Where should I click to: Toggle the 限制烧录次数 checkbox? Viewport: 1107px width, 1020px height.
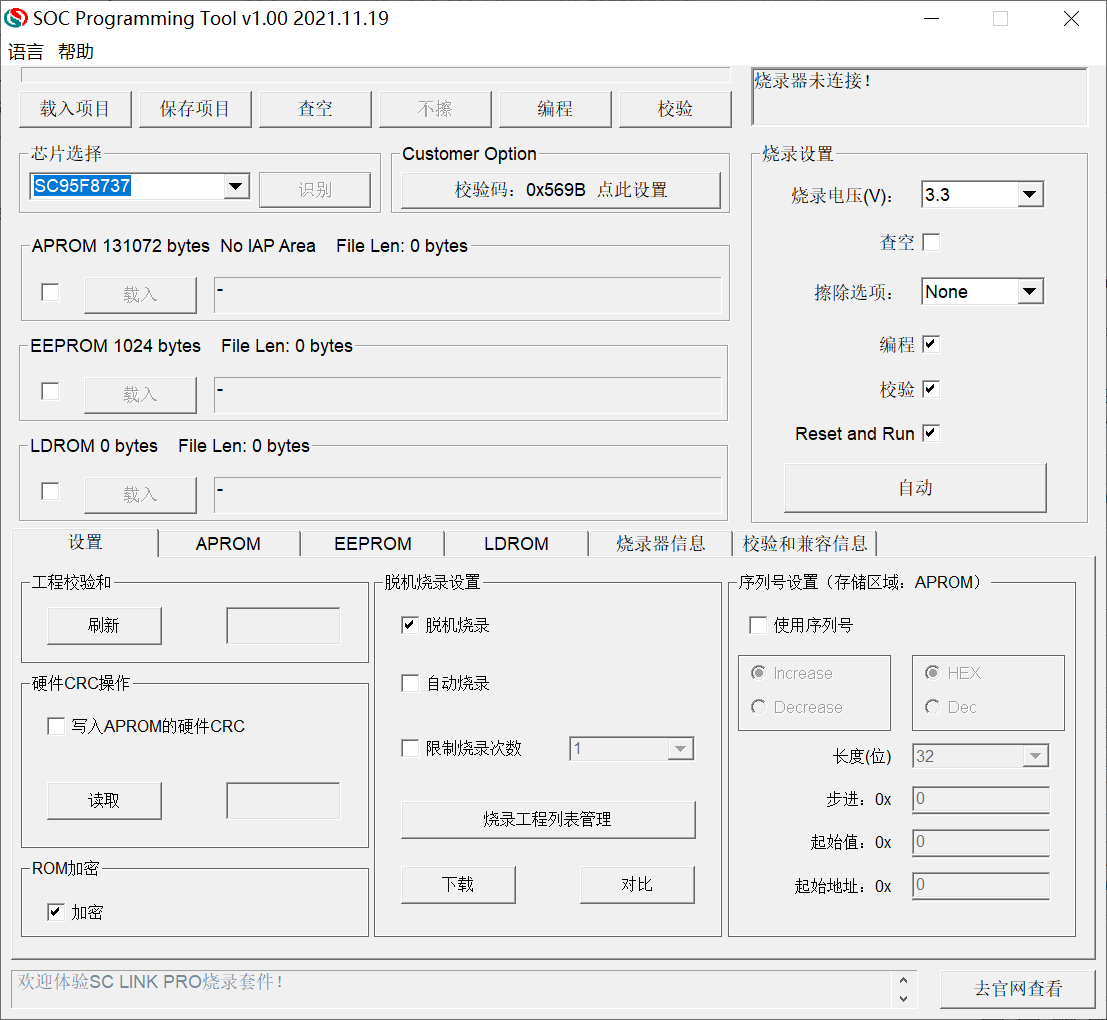tap(410, 748)
